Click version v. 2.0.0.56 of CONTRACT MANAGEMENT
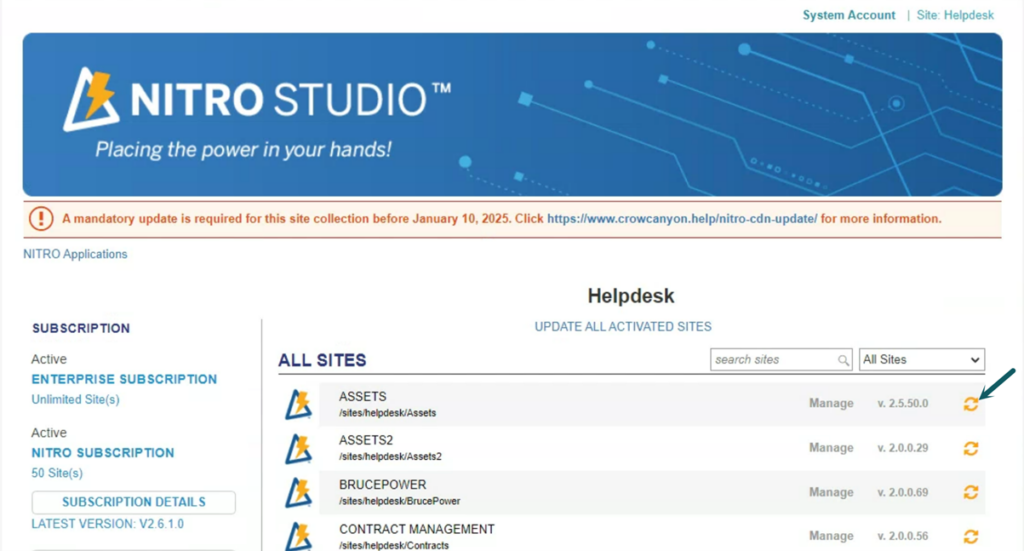The image size is (1024, 551). 903,536
